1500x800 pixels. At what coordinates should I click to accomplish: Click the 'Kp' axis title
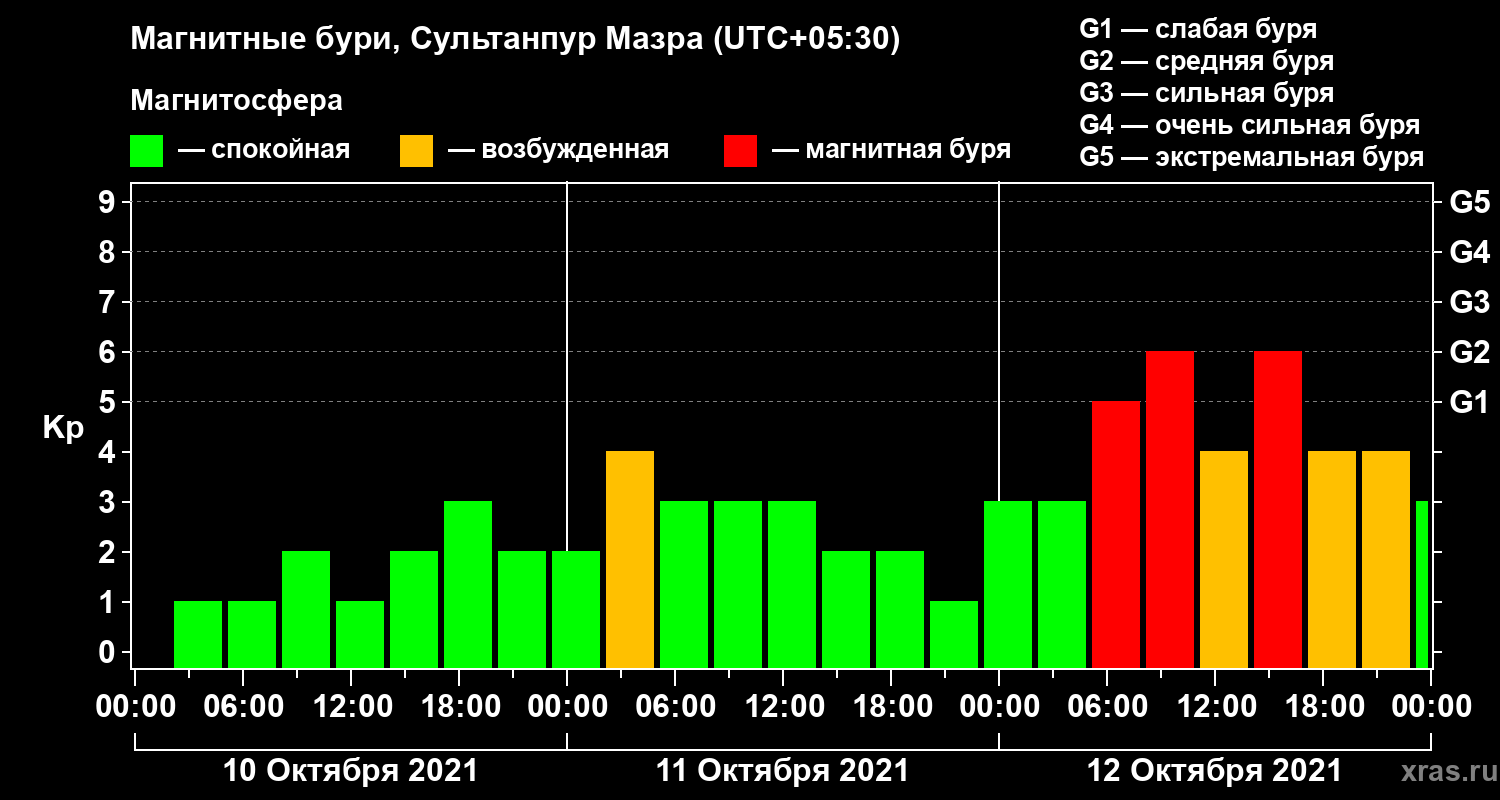pyautogui.click(x=63, y=429)
